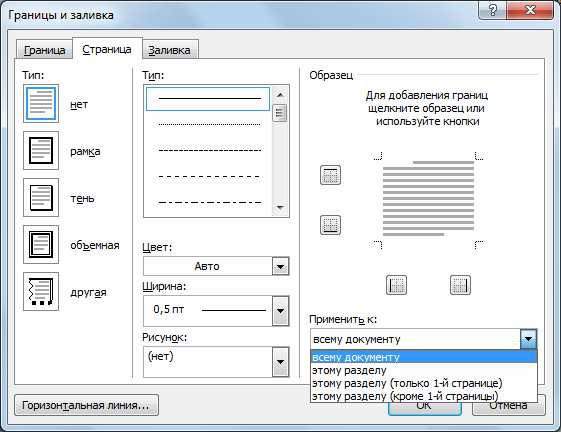Click the line style scrollbar thumb
The height and width of the screenshot is (432, 561).
pyautogui.click(x=280, y=113)
